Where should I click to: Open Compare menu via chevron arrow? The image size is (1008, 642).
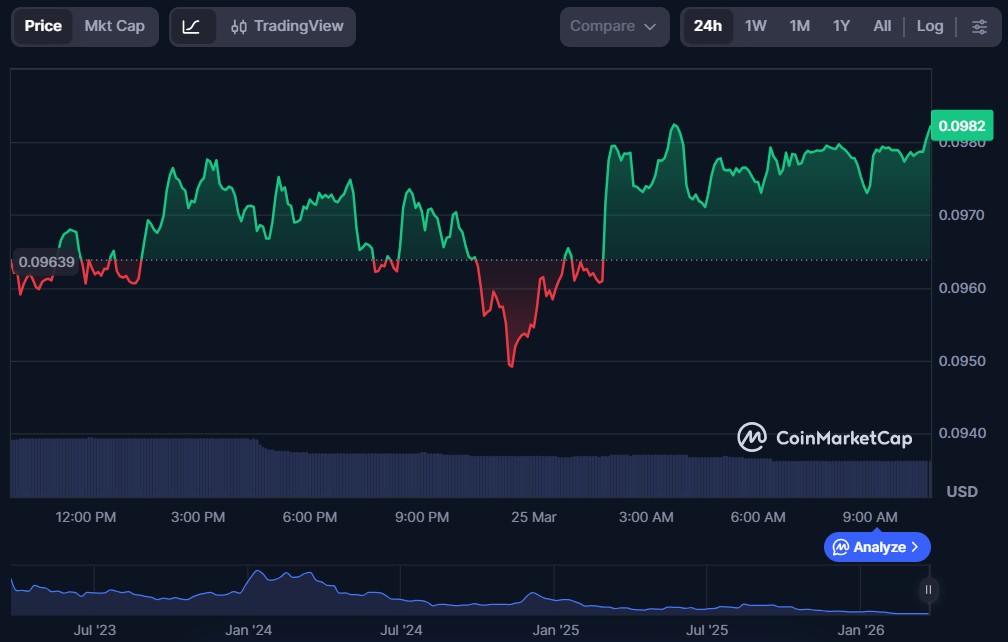point(650,27)
